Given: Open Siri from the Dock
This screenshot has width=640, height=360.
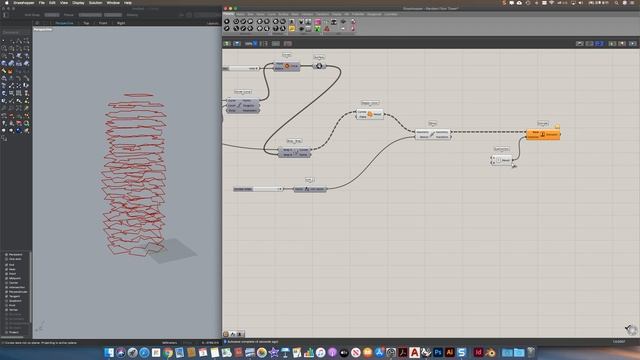Looking at the screenshot, I should [x=120, y=352].
